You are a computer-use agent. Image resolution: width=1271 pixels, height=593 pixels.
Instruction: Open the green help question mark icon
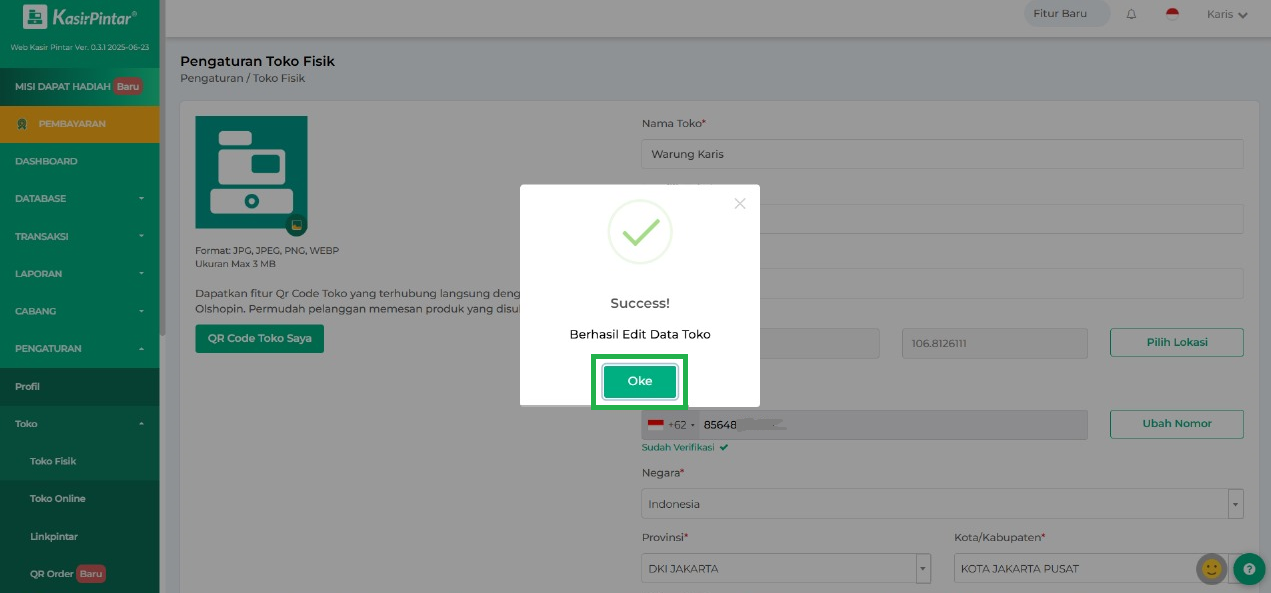[x=1249, y=569]
